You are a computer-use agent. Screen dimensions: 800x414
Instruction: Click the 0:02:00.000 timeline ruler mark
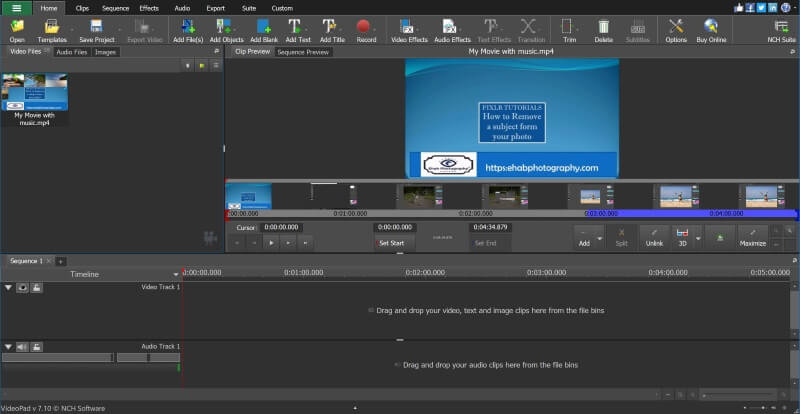pyautogui.click(x=425, y=273)
